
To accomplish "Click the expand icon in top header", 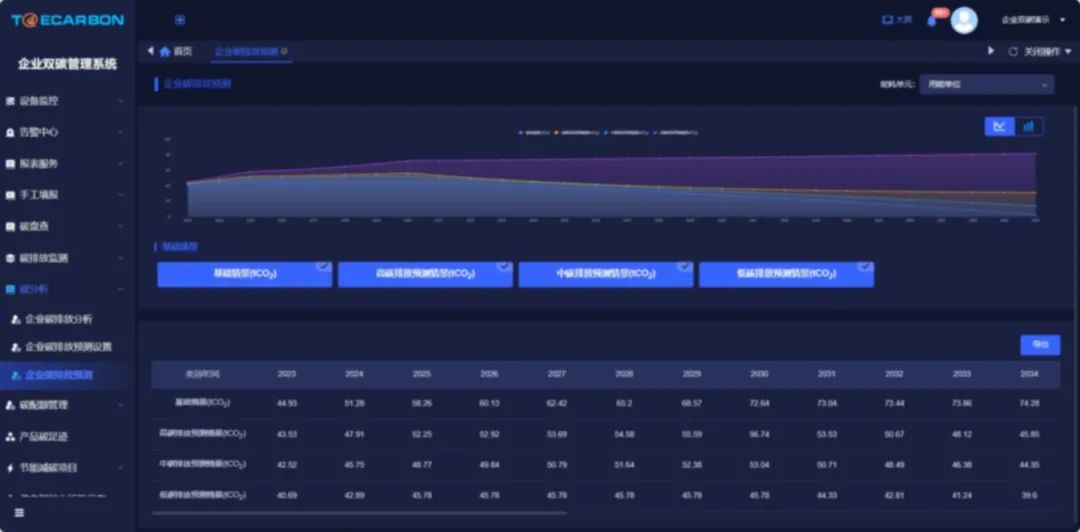I will pos(180,20).
